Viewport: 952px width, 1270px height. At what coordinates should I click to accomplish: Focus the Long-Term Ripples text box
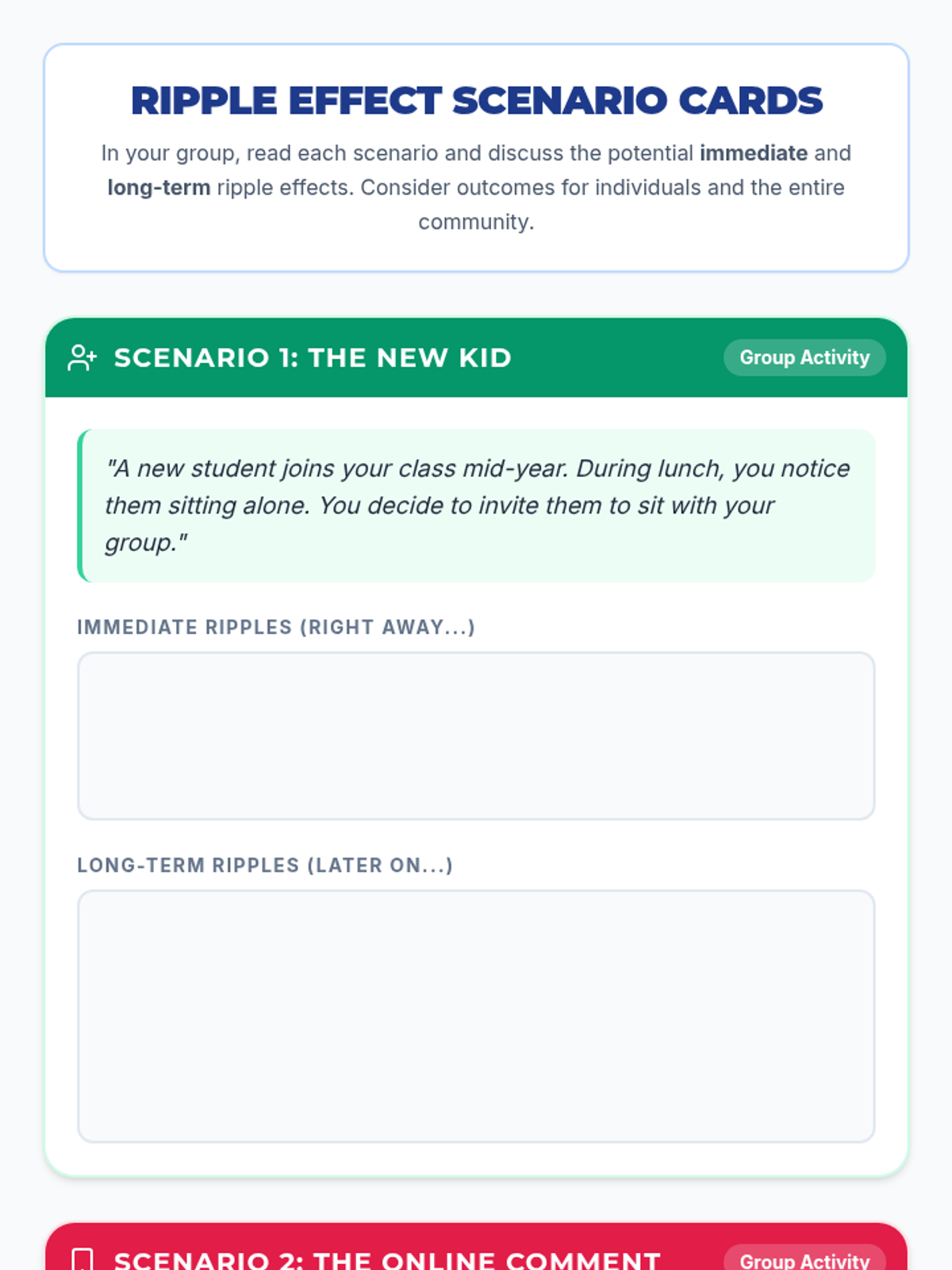point(476,1016)
